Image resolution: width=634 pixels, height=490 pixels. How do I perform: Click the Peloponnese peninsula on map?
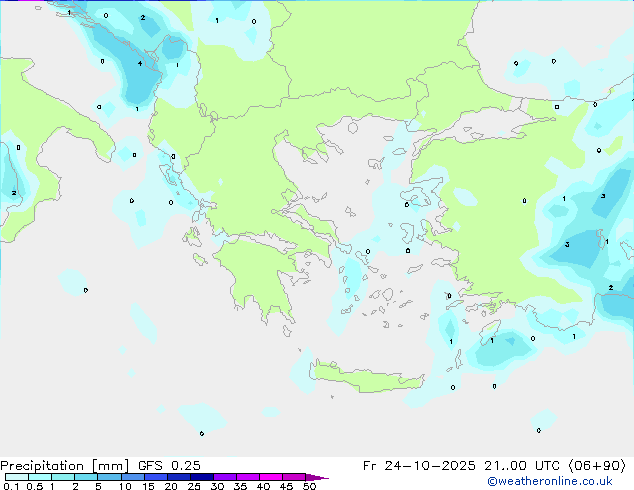(259, 275)
